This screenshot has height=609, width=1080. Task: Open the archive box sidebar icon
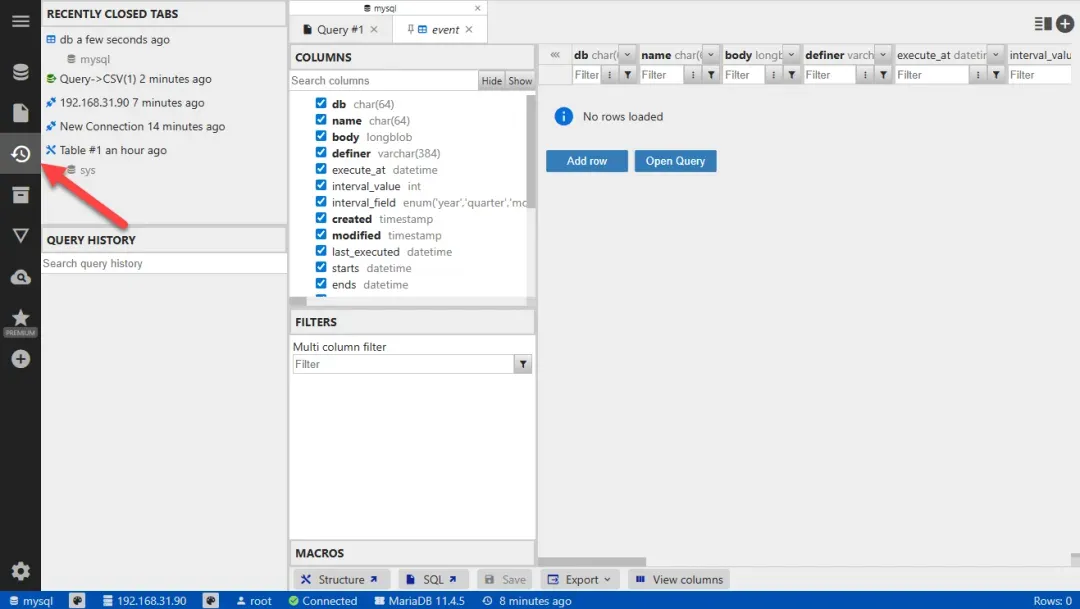click(x=20, y=195)
